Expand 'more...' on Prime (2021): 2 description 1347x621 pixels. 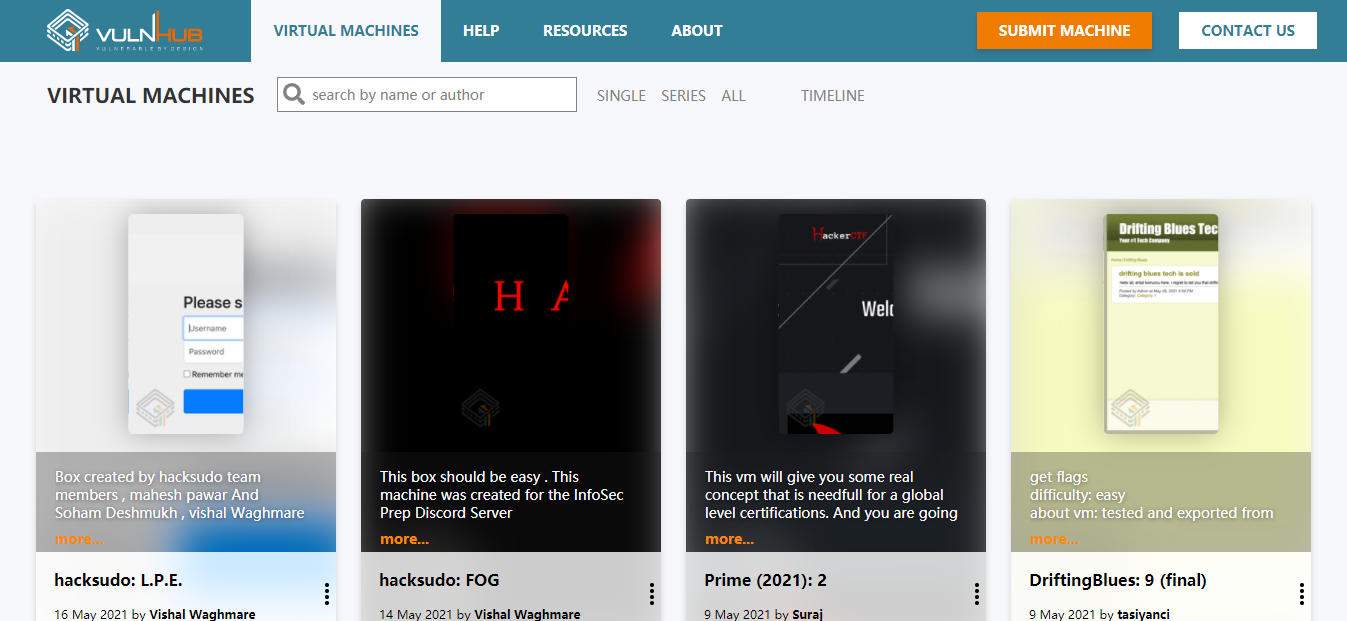pos(729,539)
